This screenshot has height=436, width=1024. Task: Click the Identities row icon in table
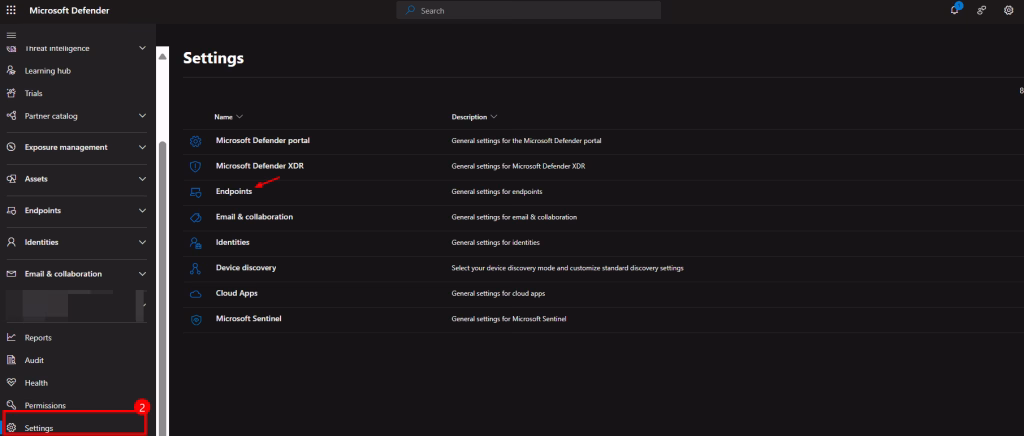click(195, 243)
